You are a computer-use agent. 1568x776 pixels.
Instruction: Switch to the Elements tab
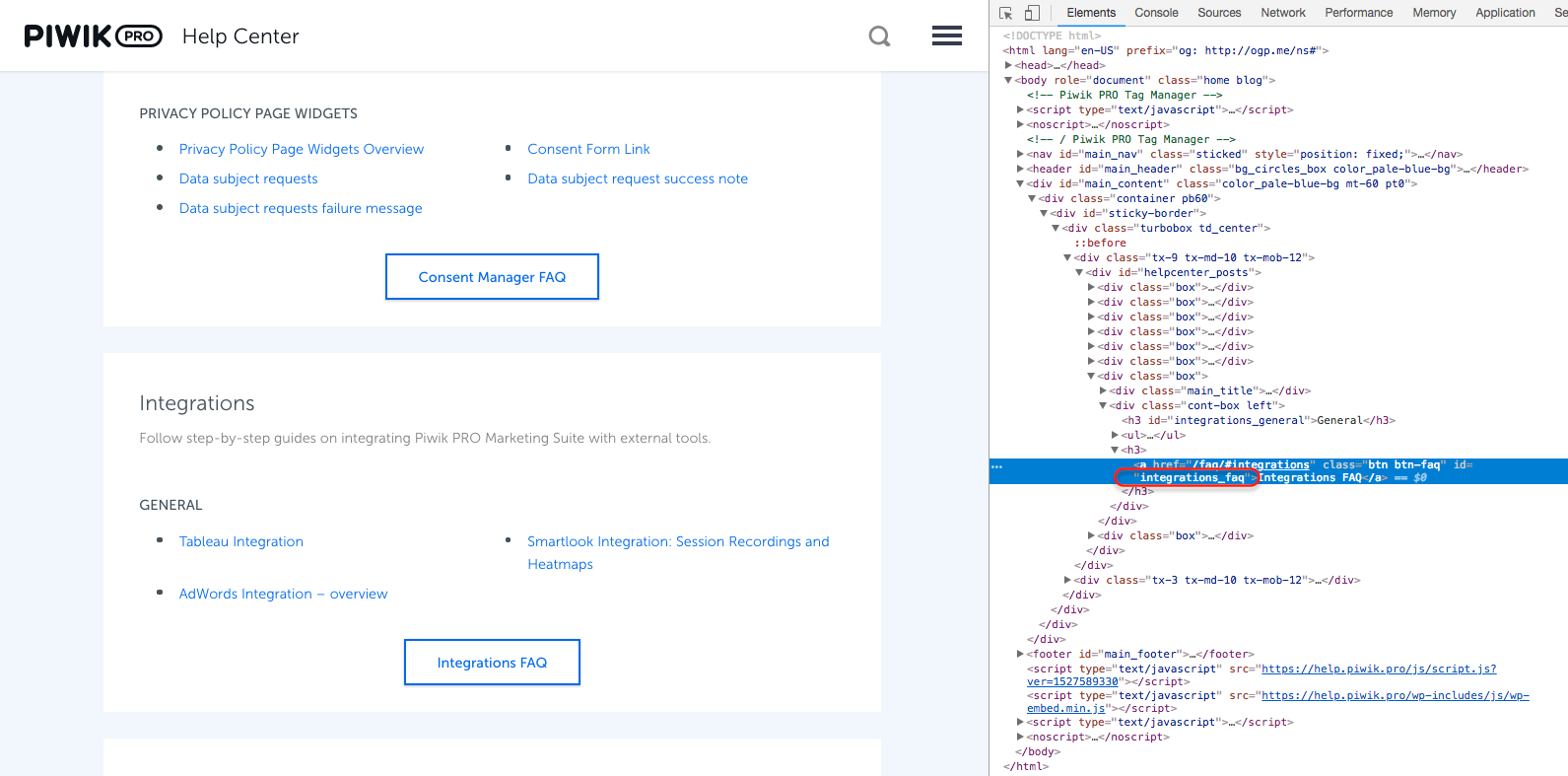point(1091,13)
